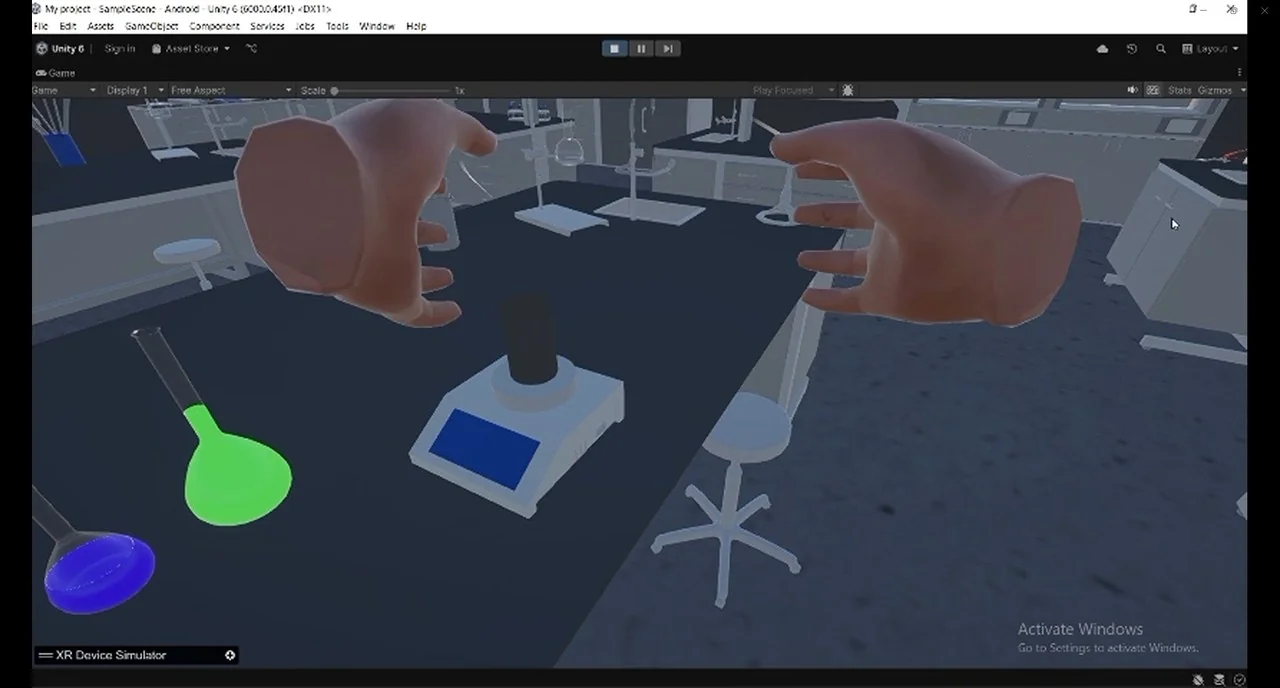Click the auto-generate lighting status bar icon
Viewport: 1280px width, 688px height.
[1220, 680]
